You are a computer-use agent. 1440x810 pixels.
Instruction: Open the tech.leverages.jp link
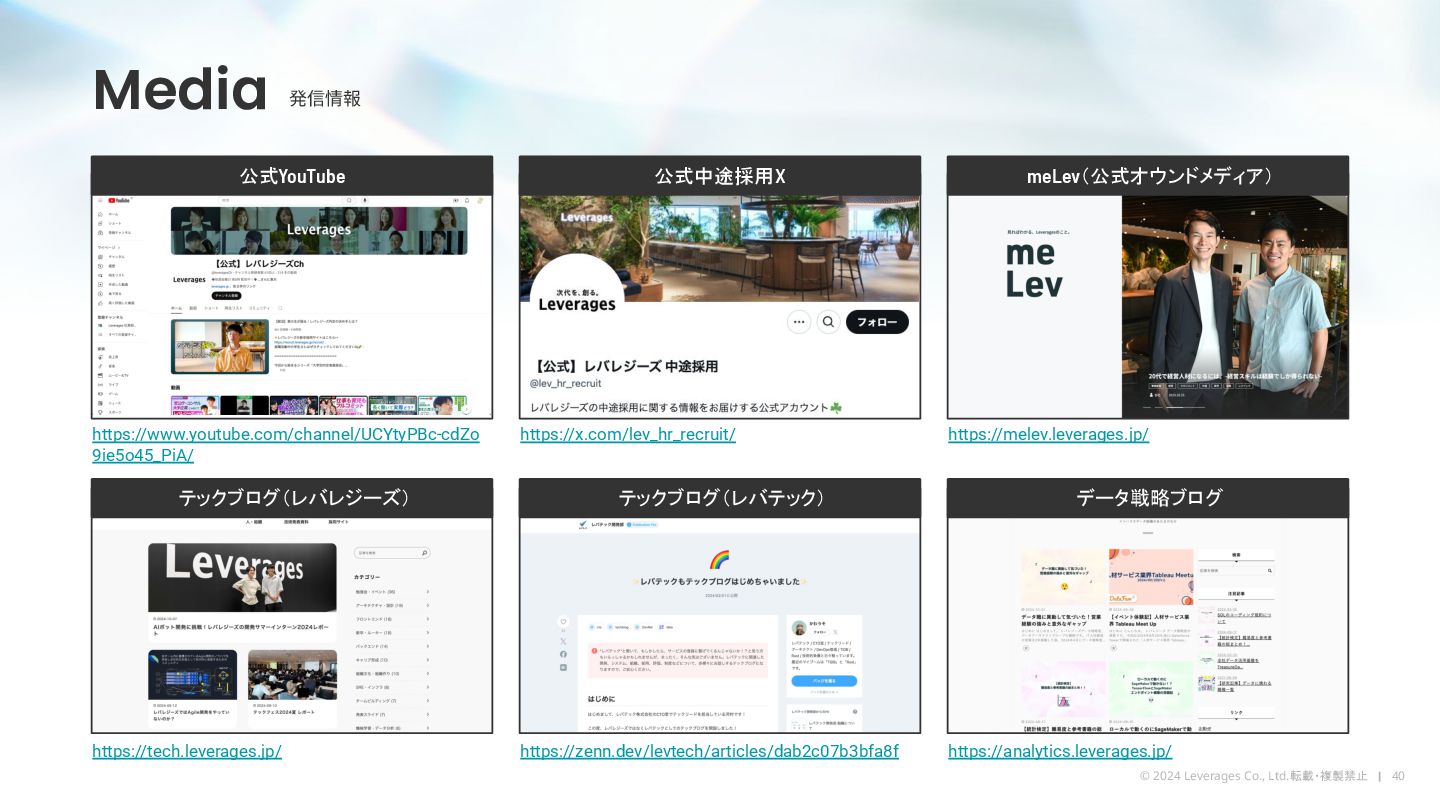(x=187, y=751)
